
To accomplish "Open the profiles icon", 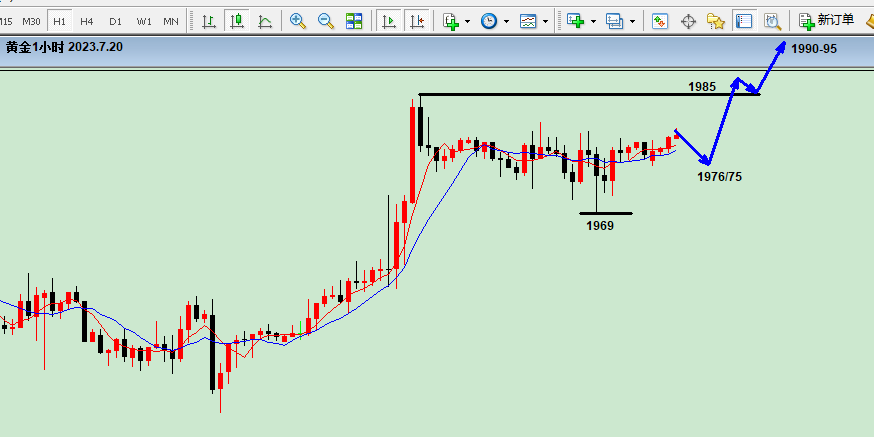I will coord(615,21).
